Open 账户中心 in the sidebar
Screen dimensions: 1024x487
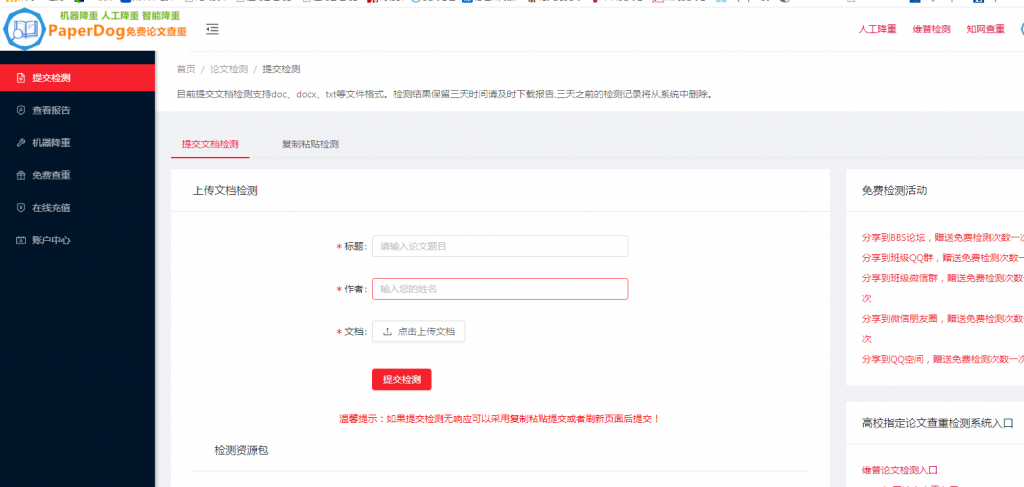[77, 240]
